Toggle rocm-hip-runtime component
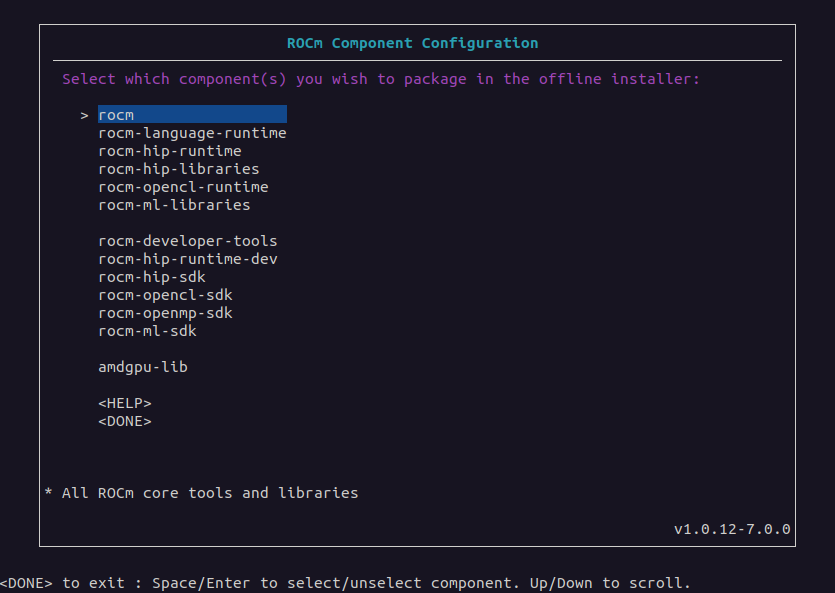The image size is (835, 593). (170, 151)
